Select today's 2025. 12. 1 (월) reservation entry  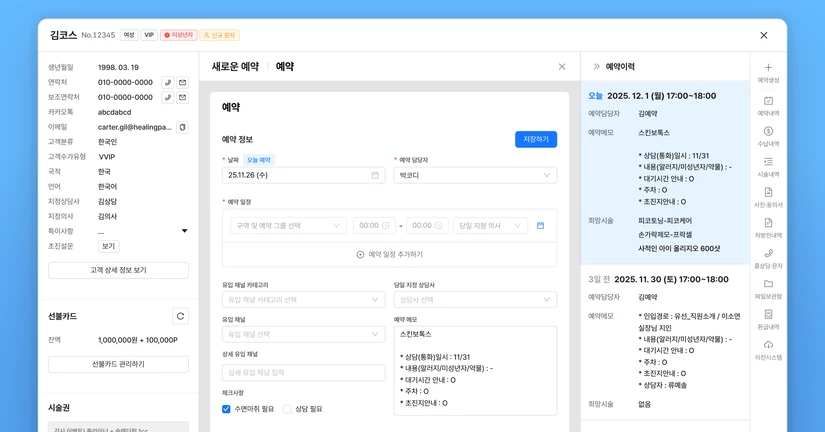[x=665, y=173]
